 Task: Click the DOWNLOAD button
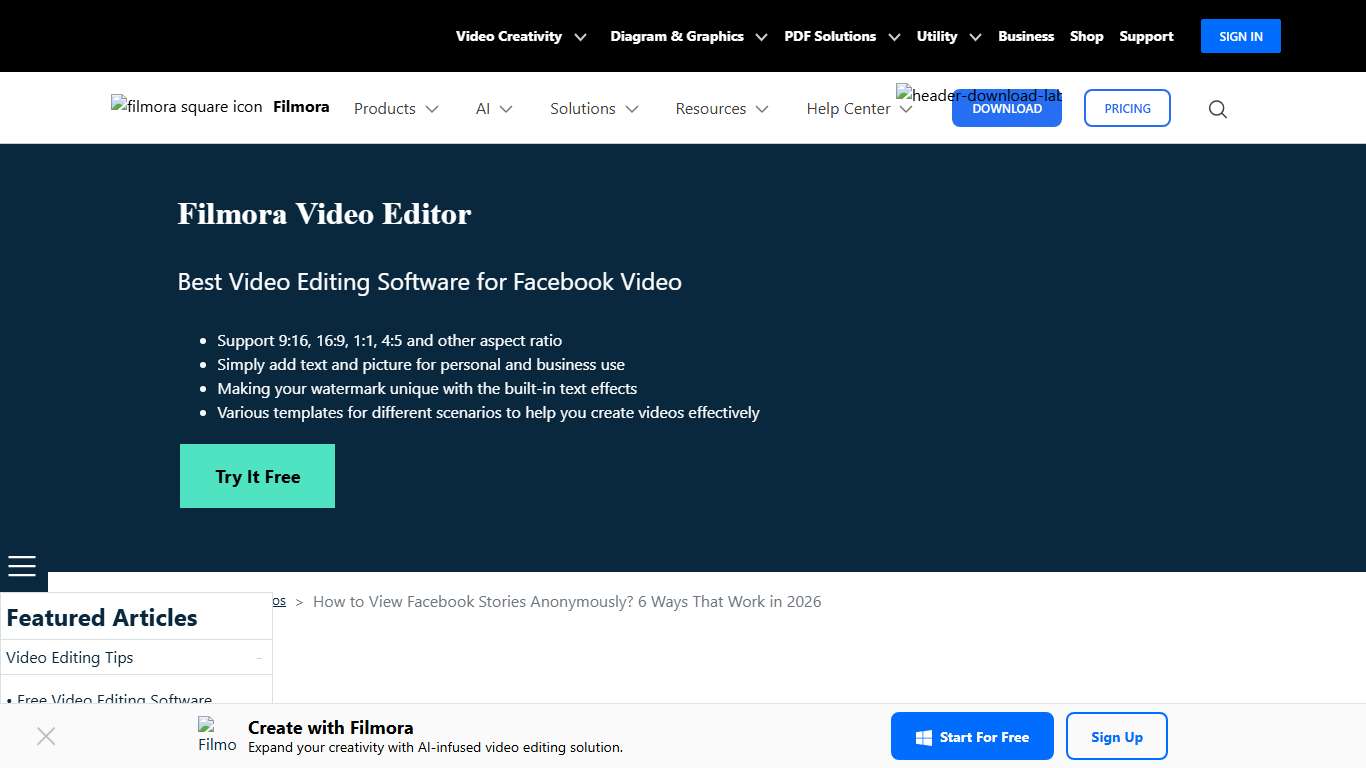pos(1007,108)
